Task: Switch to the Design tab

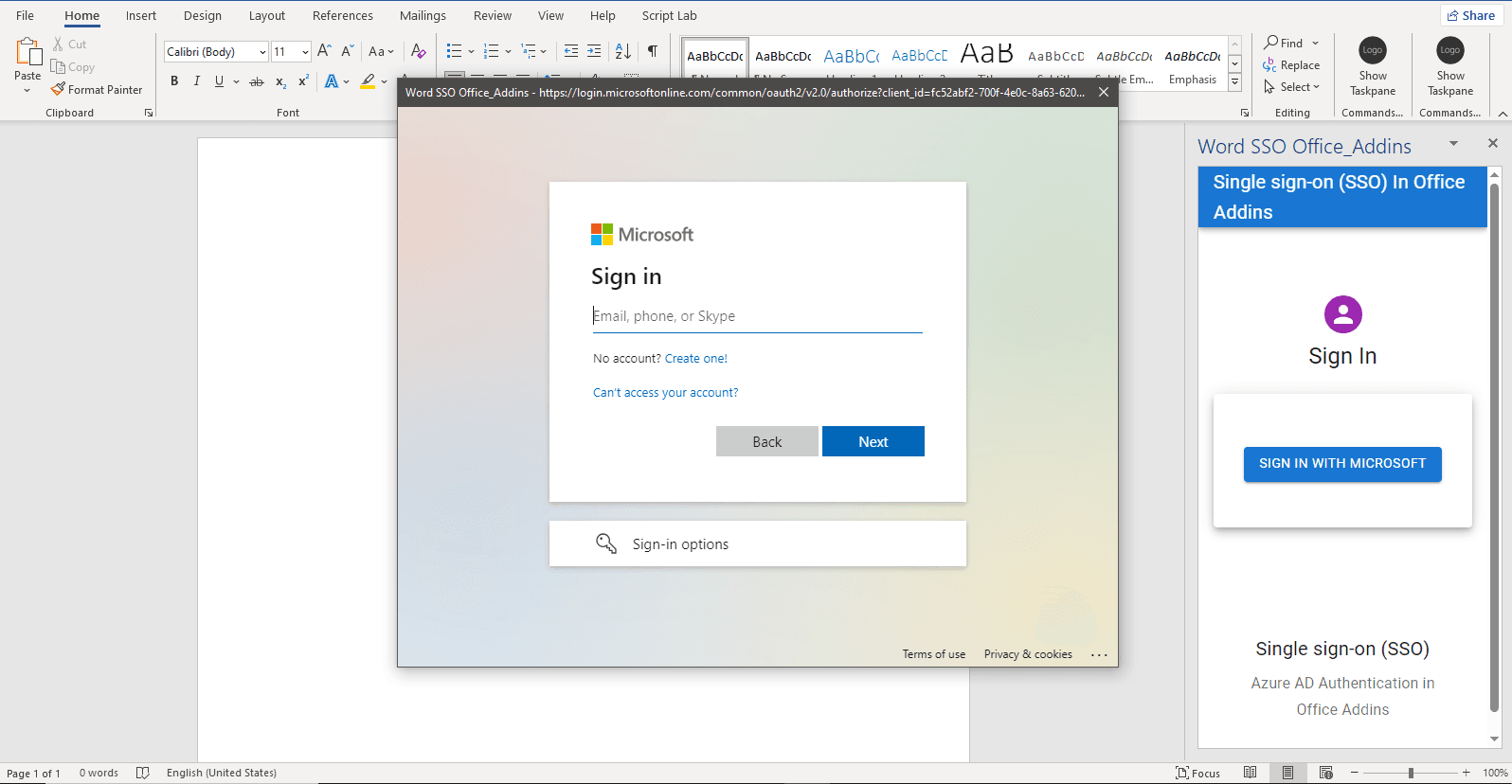Action: tap(203, 15)
